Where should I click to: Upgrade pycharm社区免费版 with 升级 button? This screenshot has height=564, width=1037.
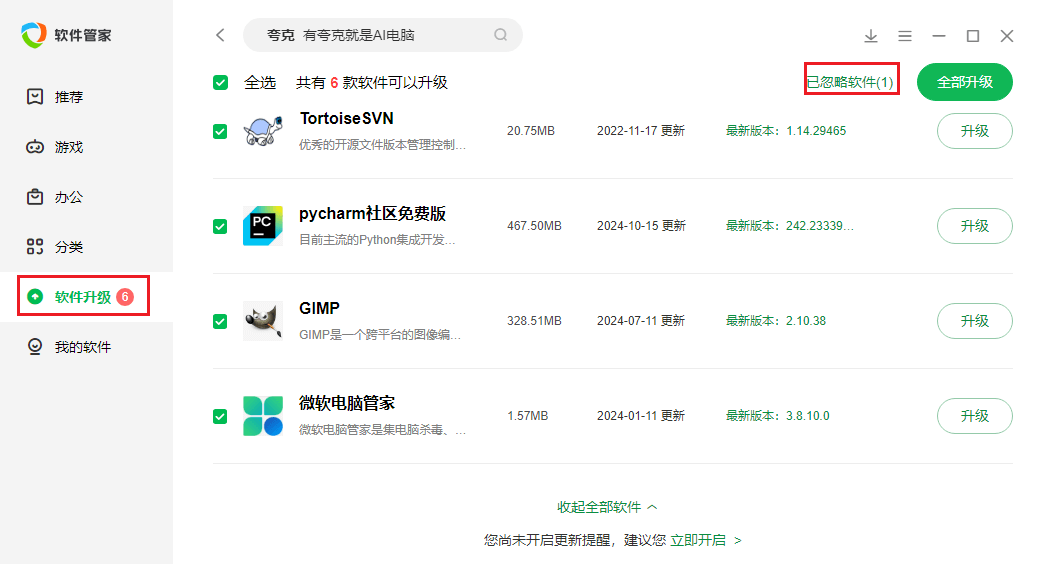point(975,226)
